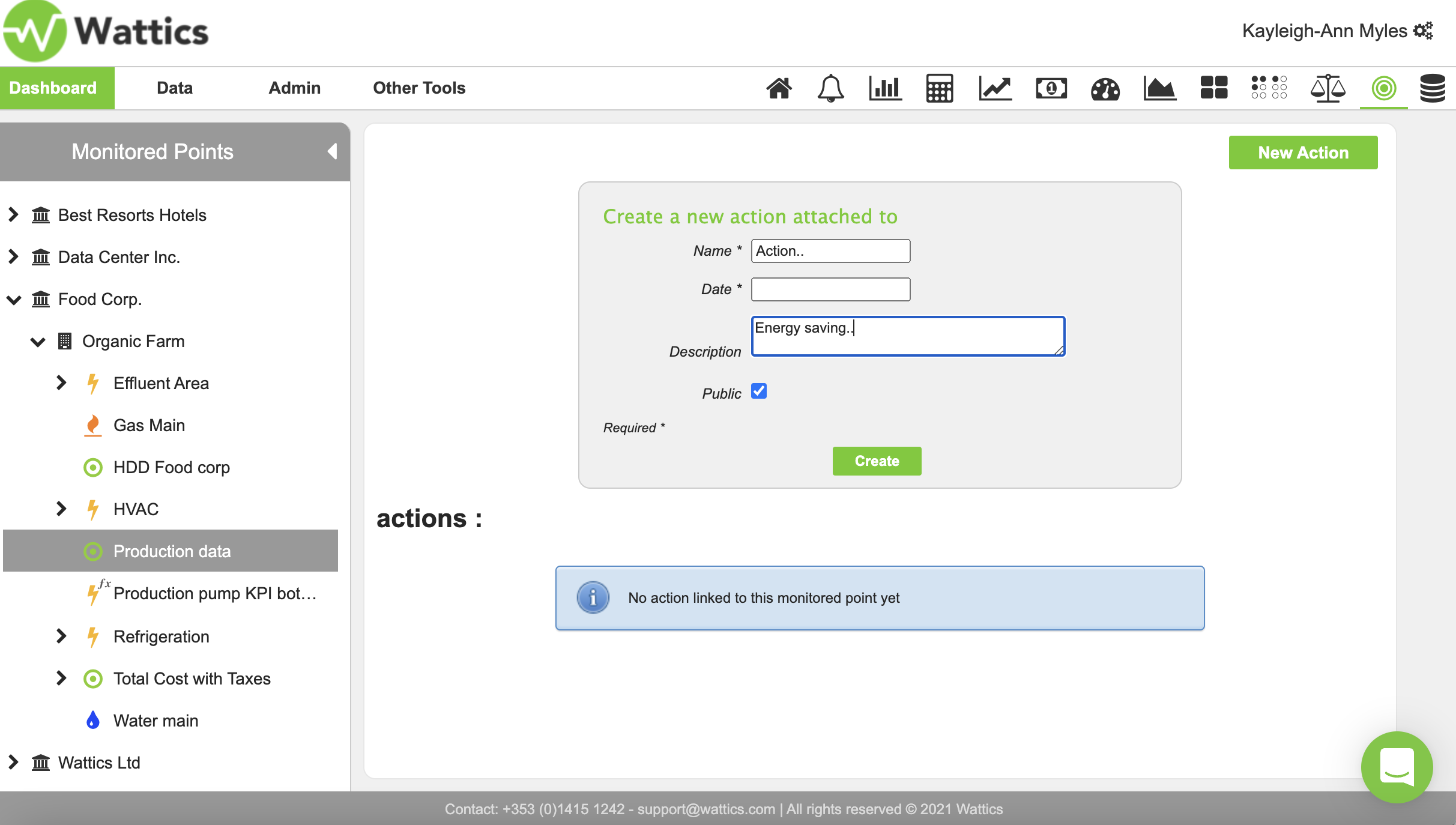Open the bar chart icon
1456x825 pixels.
coord(885,88)
